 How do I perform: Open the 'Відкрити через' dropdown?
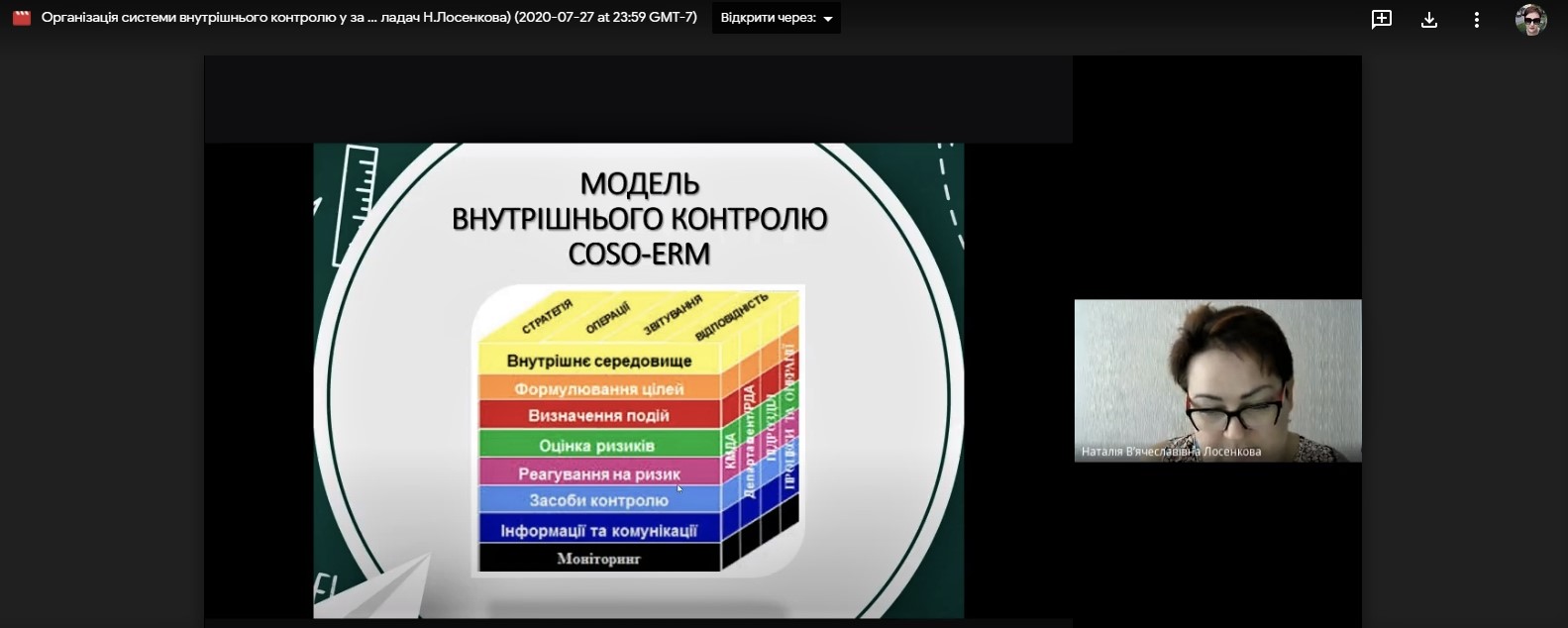777,18
